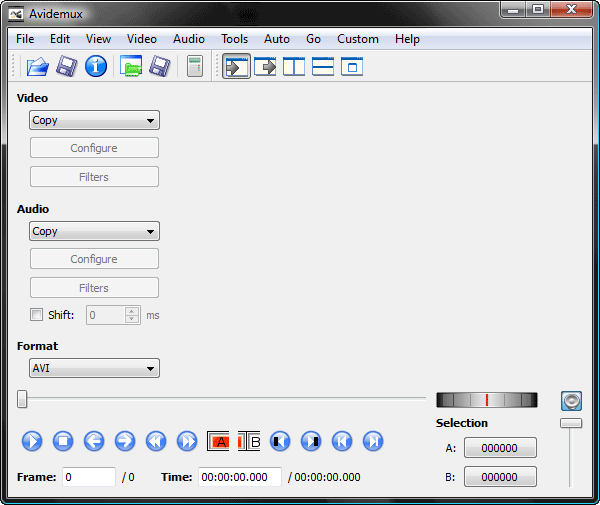
Task: Click the Selection B 000000 button
Action: pyautogui.click(x=500, y=477)
